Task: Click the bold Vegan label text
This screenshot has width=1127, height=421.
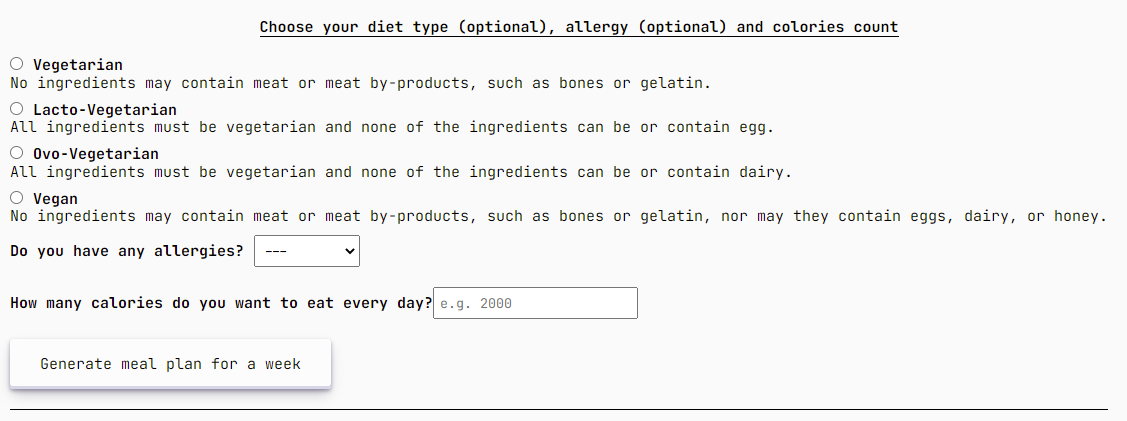Action: click(55, 199)
